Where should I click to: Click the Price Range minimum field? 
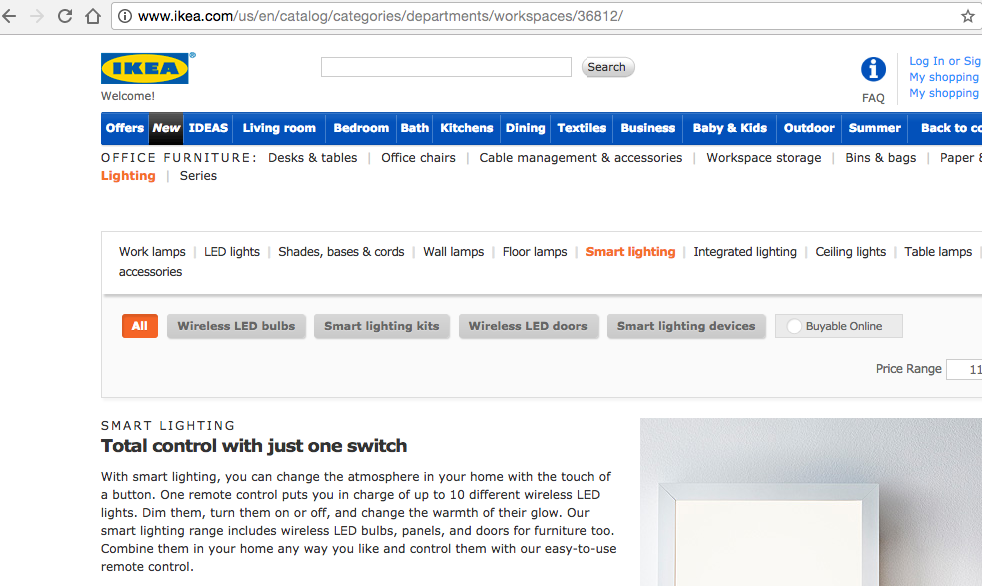(x=964, y=369)
